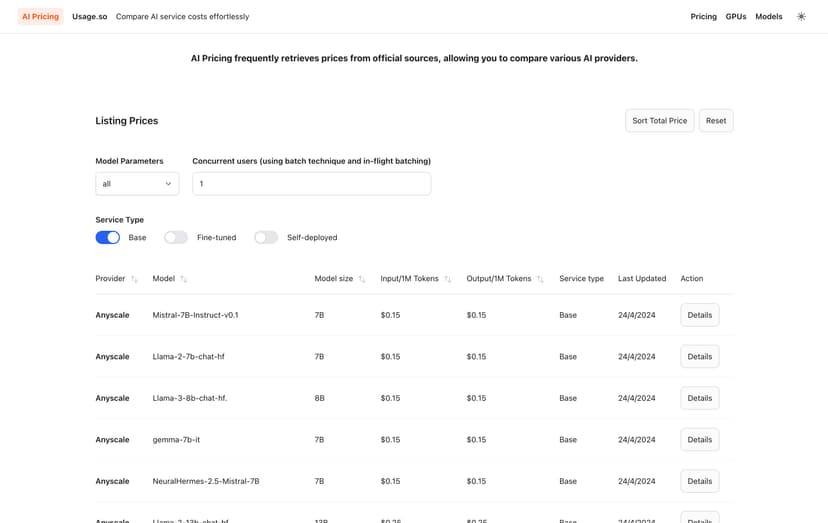Sort by Model size arrows icon
The width and height of the screenshot is (828, 523).
pyautogui.click(x=362, y=279)
